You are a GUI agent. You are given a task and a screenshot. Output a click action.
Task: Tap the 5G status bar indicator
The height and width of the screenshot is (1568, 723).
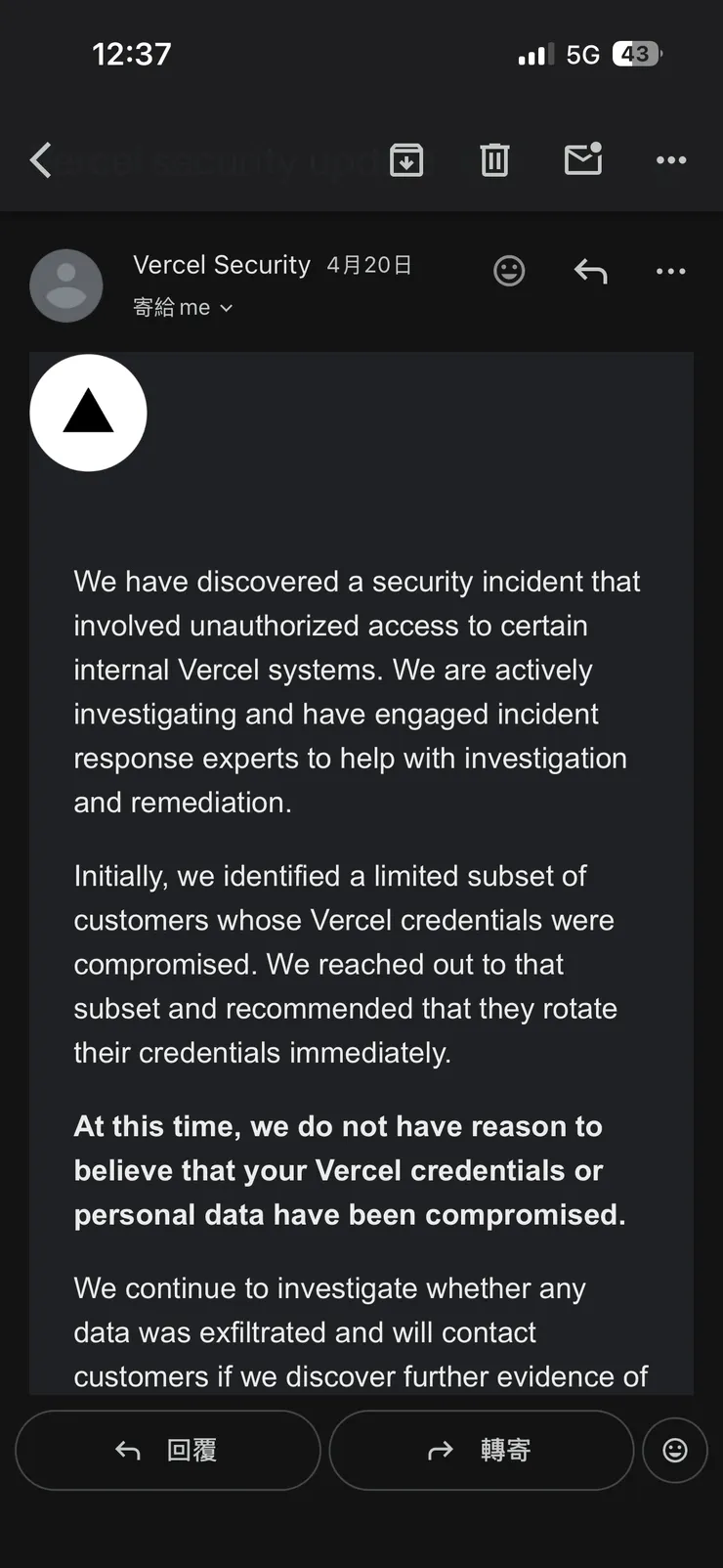[x=583, y=54]
